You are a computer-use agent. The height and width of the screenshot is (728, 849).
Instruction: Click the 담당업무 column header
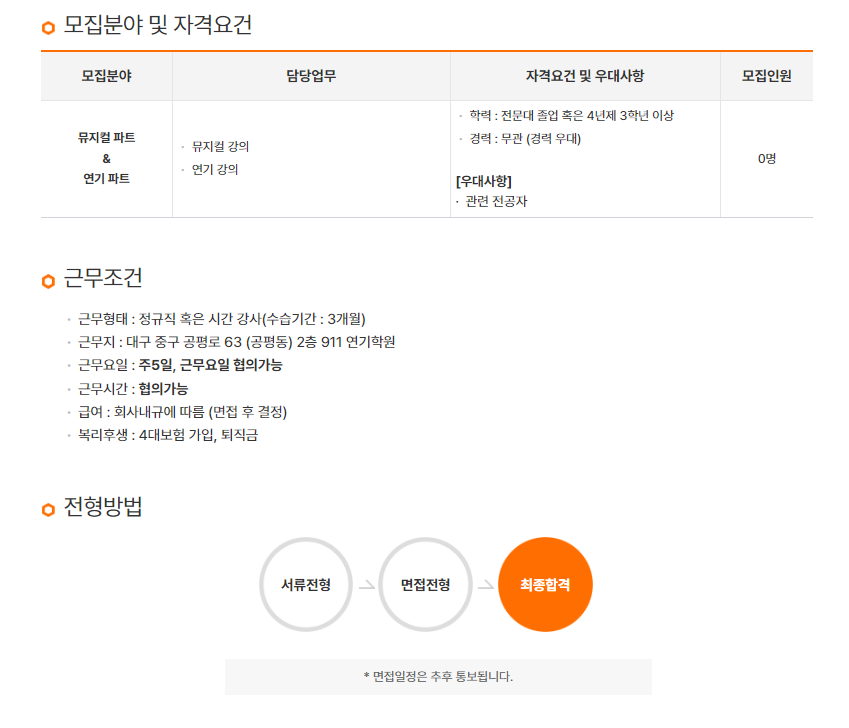[x=311, y=77]
